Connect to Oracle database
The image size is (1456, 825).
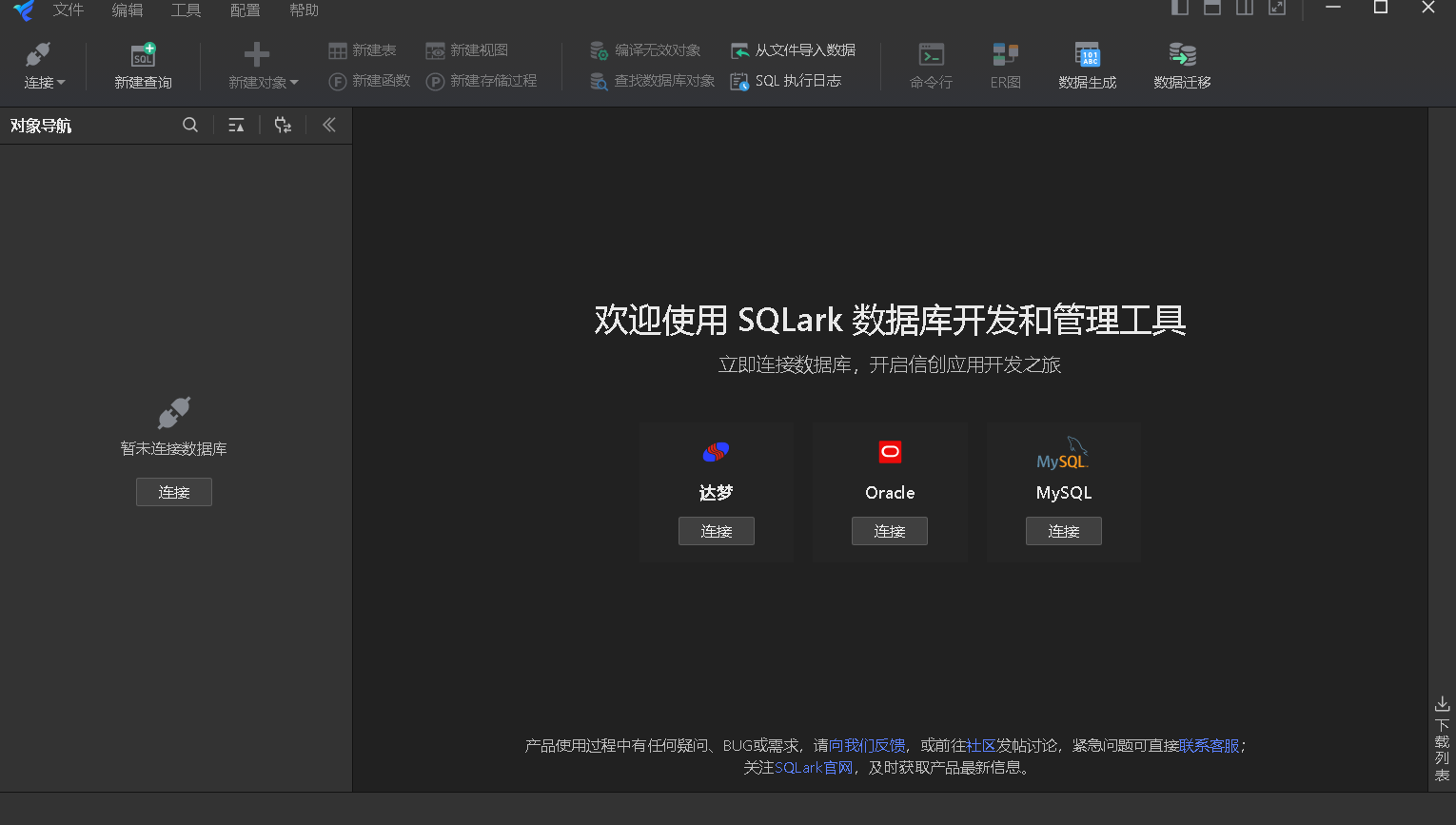[x=890, y=531]
